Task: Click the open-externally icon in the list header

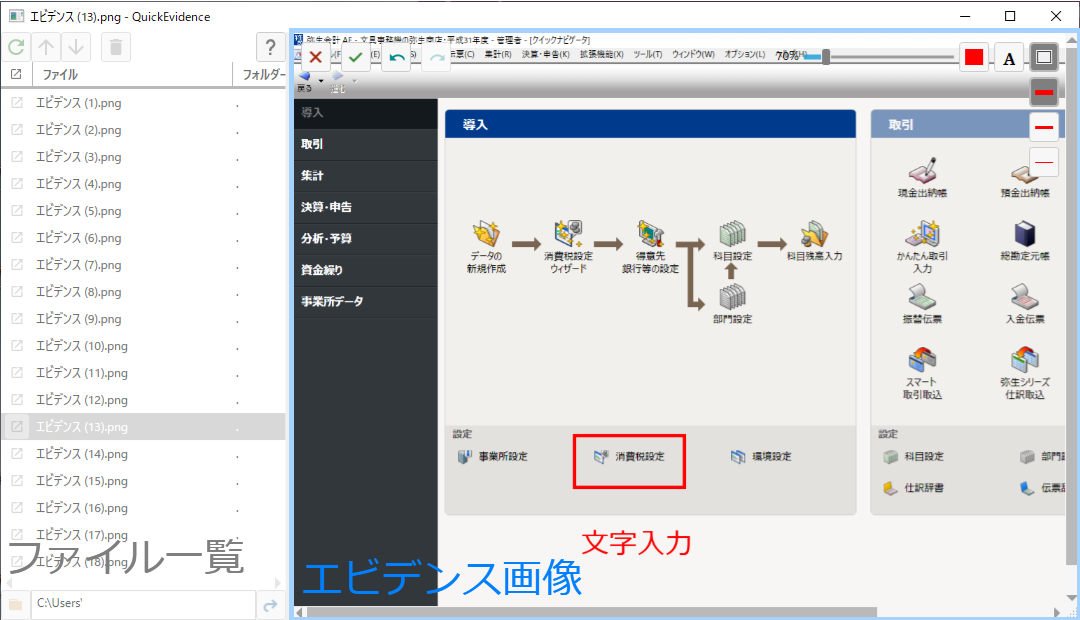Action: [16, 74]
